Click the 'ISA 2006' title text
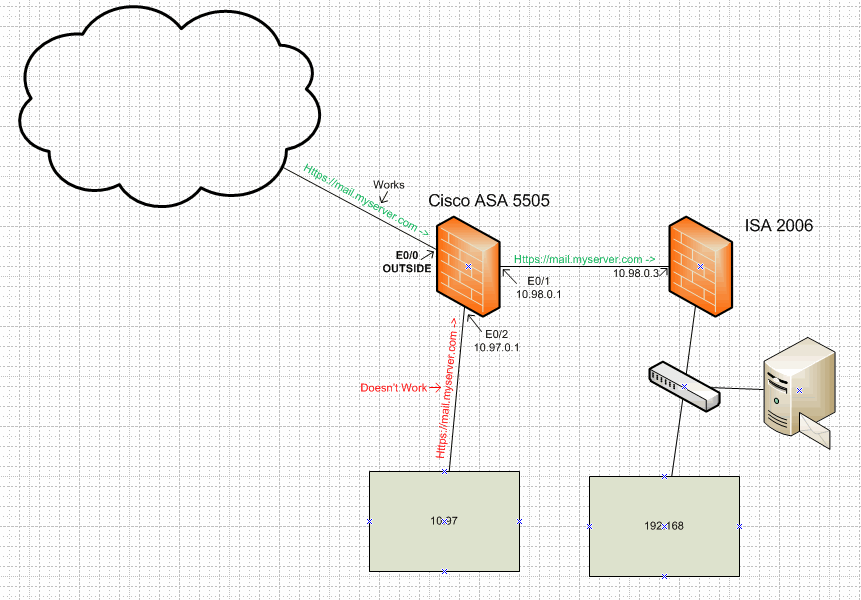The width and height of the screenshot is (861, 600). (777, 226)
